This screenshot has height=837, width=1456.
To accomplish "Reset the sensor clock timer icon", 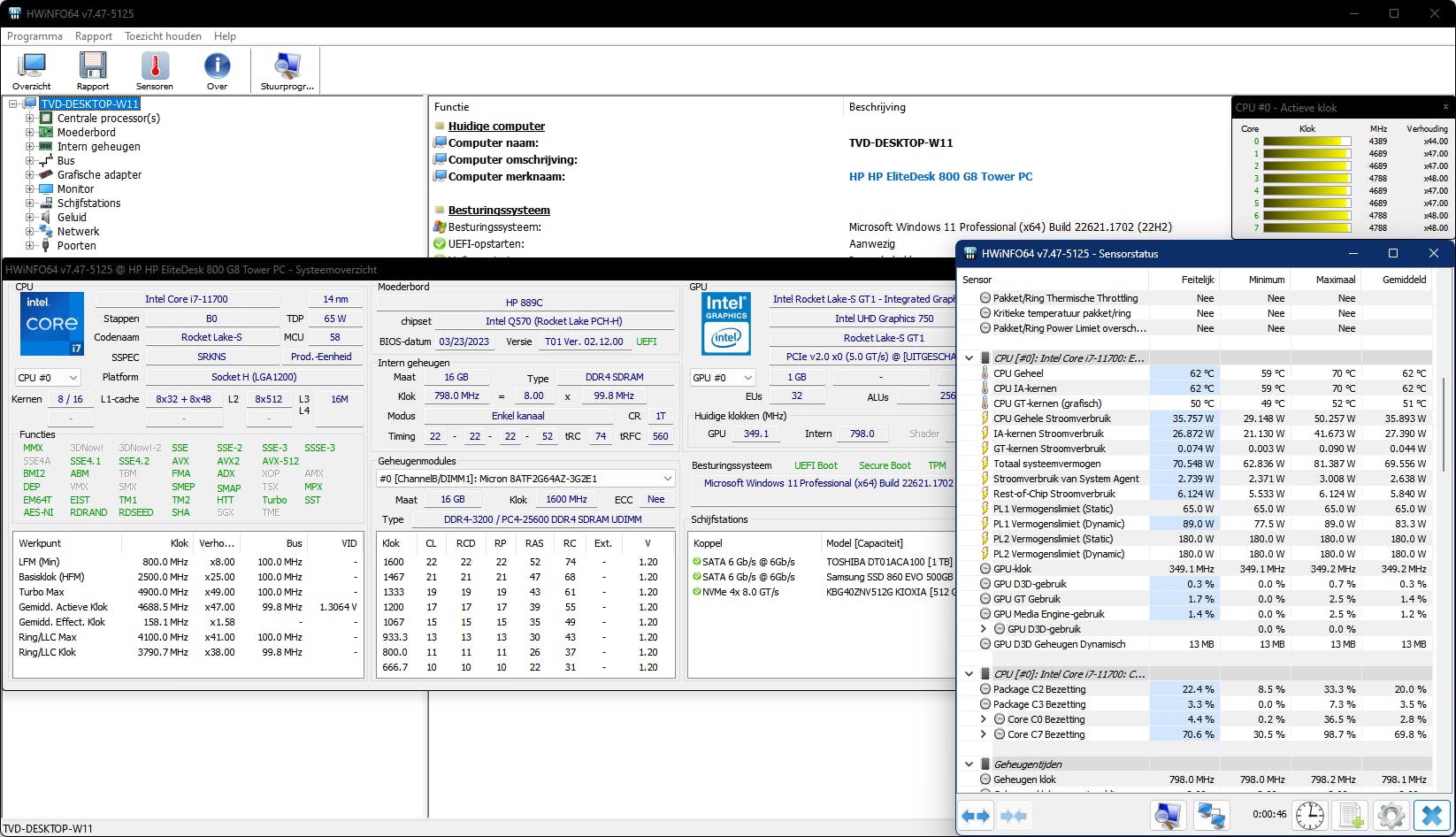I will (1310, 815).
